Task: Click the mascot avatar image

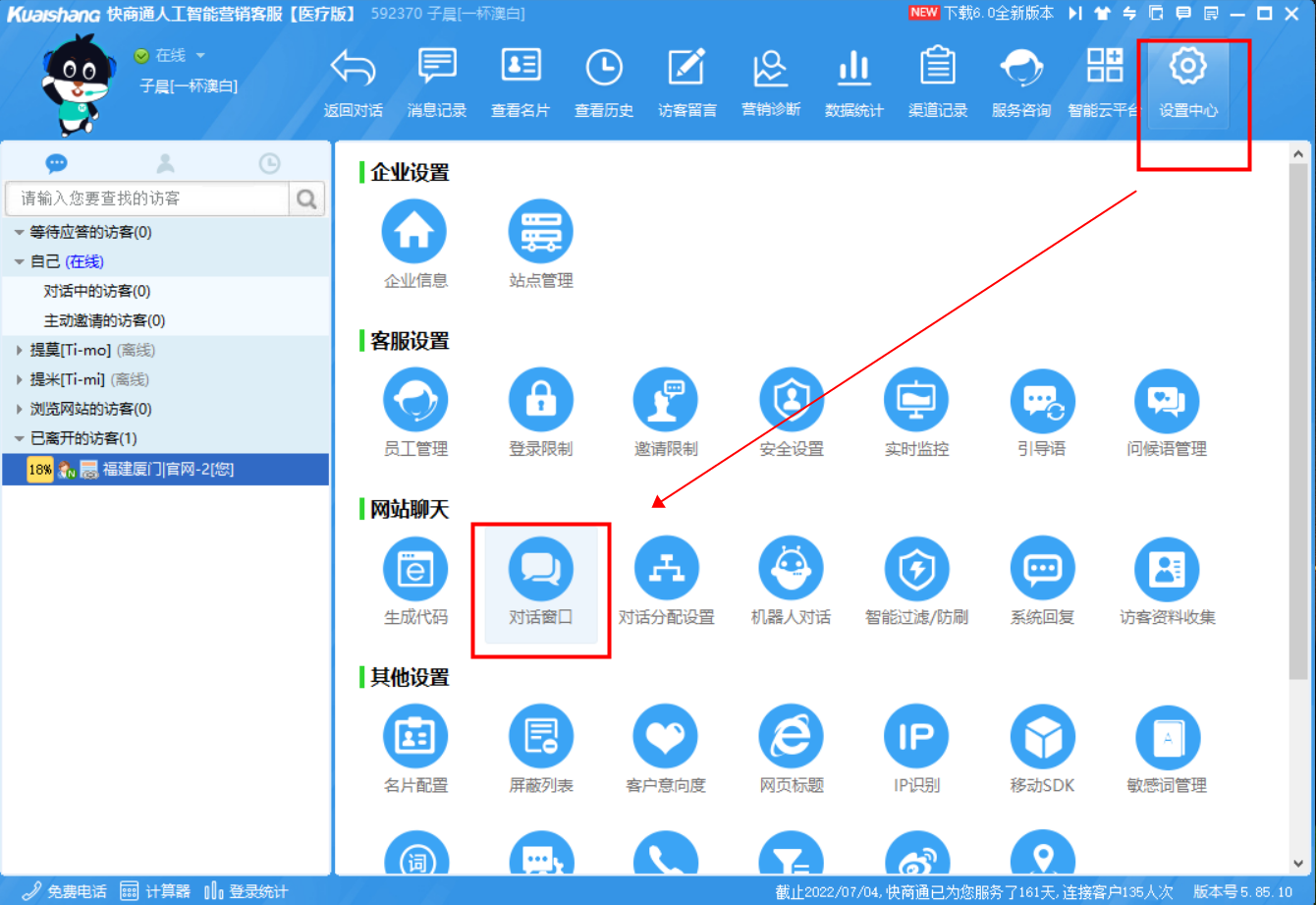Action: (x=81, y=84)
